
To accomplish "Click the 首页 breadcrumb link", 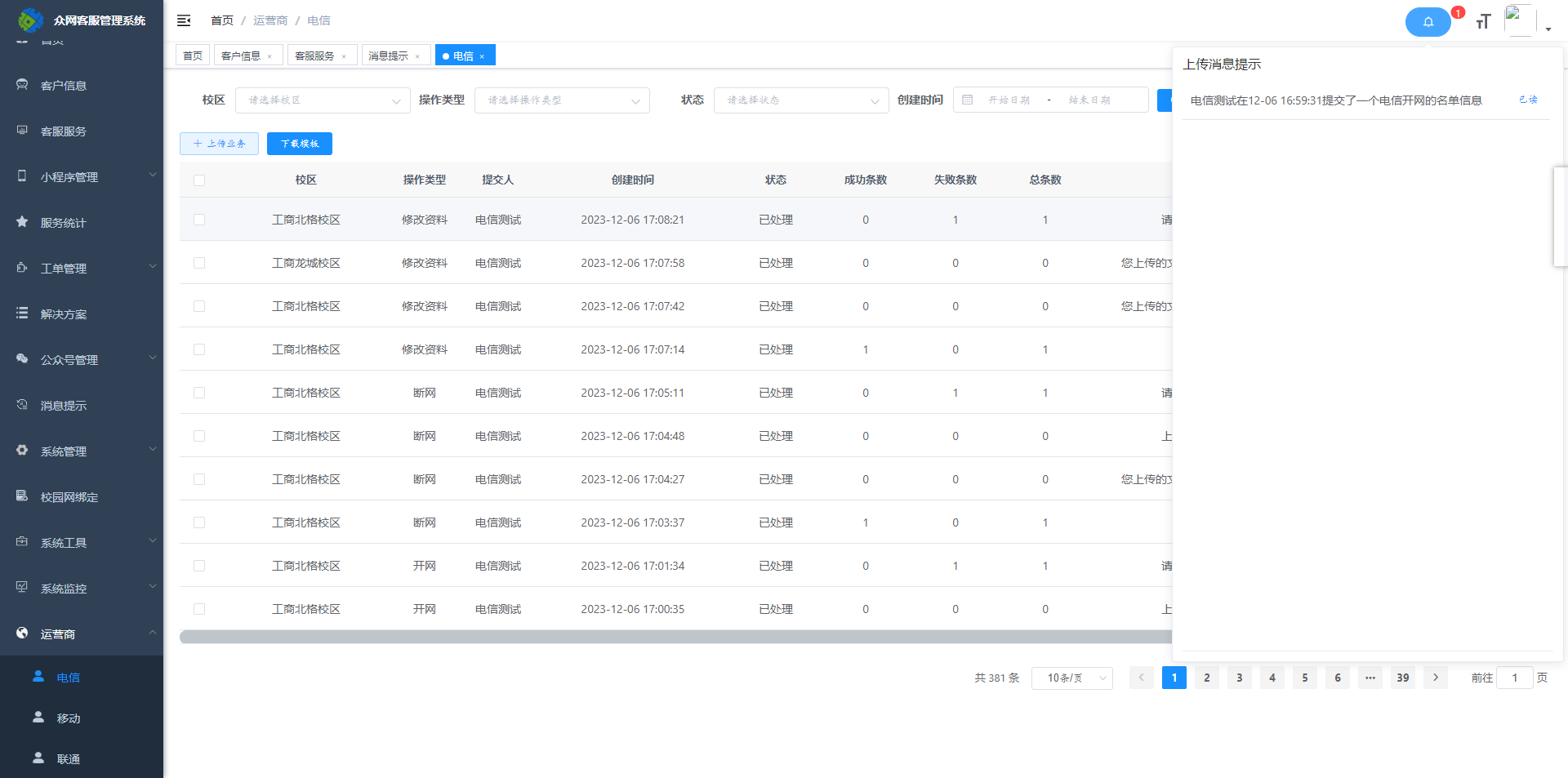I will tap(222, 20).
